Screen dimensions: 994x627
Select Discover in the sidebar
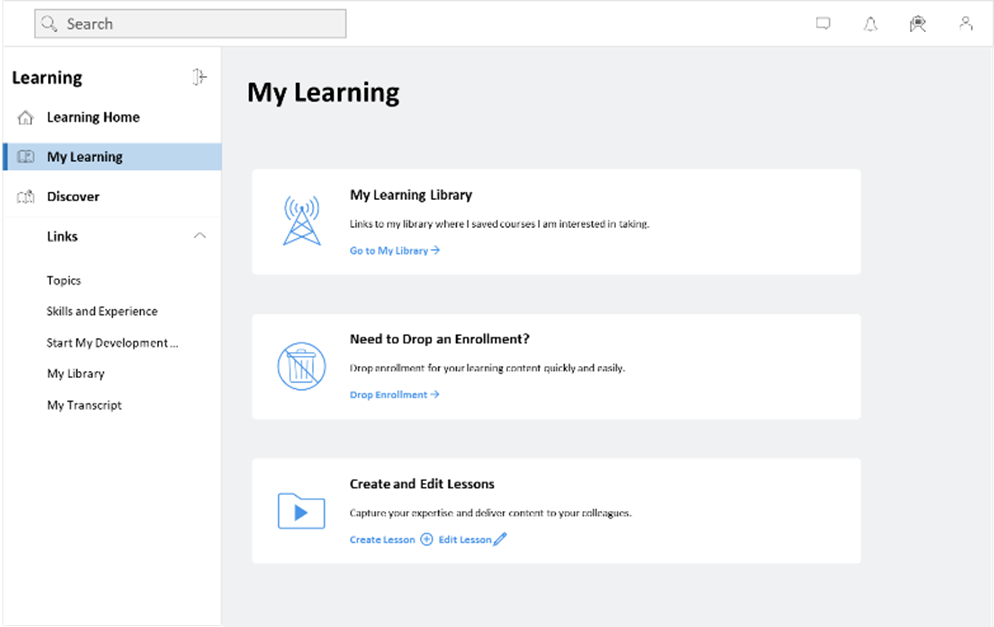click(x=73, y=197)
